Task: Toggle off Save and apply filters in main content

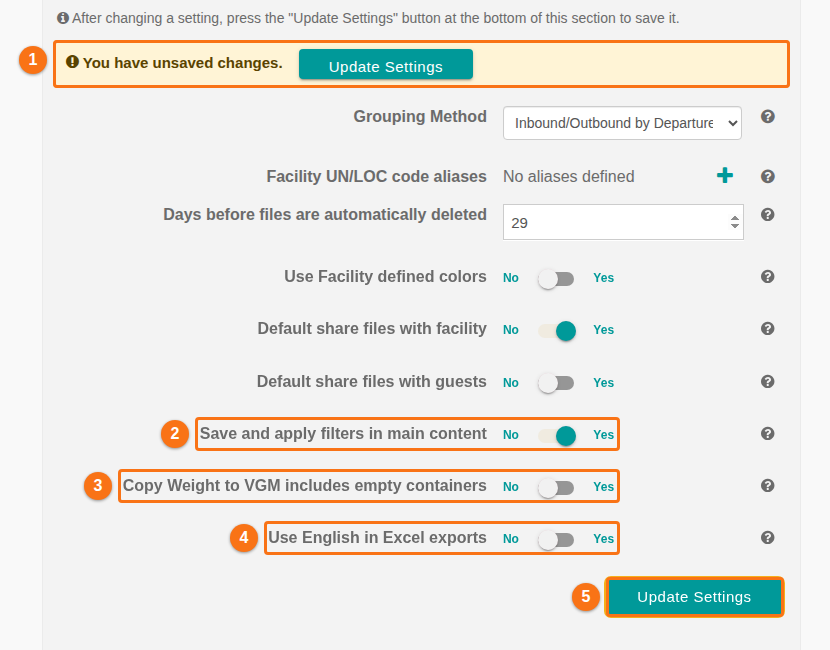Action: coord(557,436)
